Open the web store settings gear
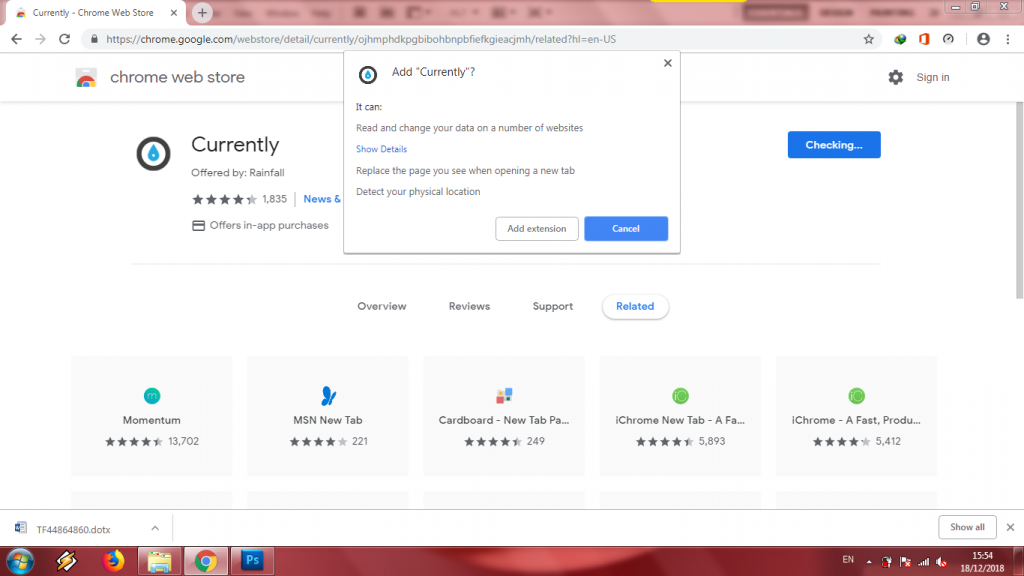The width and height of the screenshot is (1024, 576). pos(895,77)
